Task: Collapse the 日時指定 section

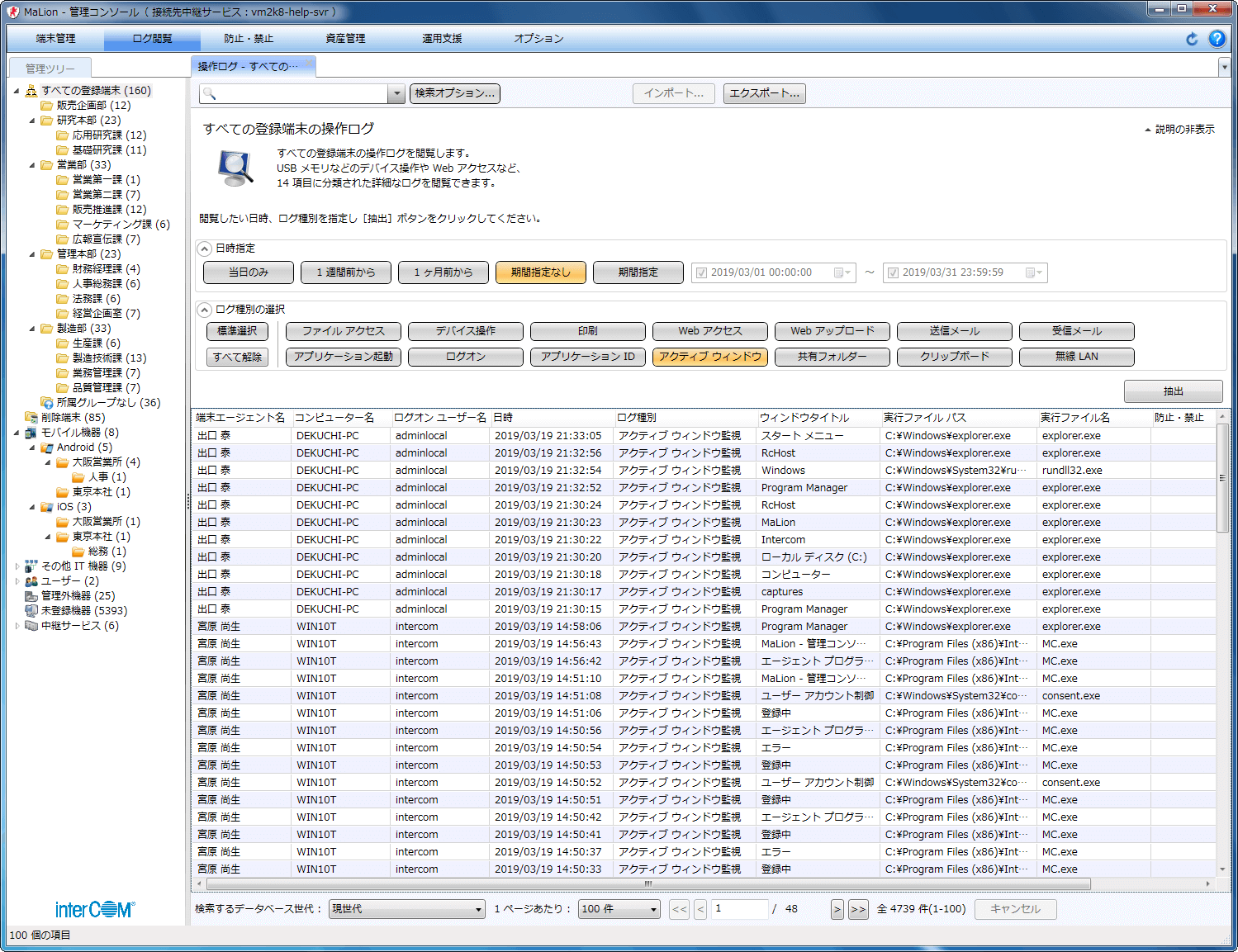Action: pos(204,249)
